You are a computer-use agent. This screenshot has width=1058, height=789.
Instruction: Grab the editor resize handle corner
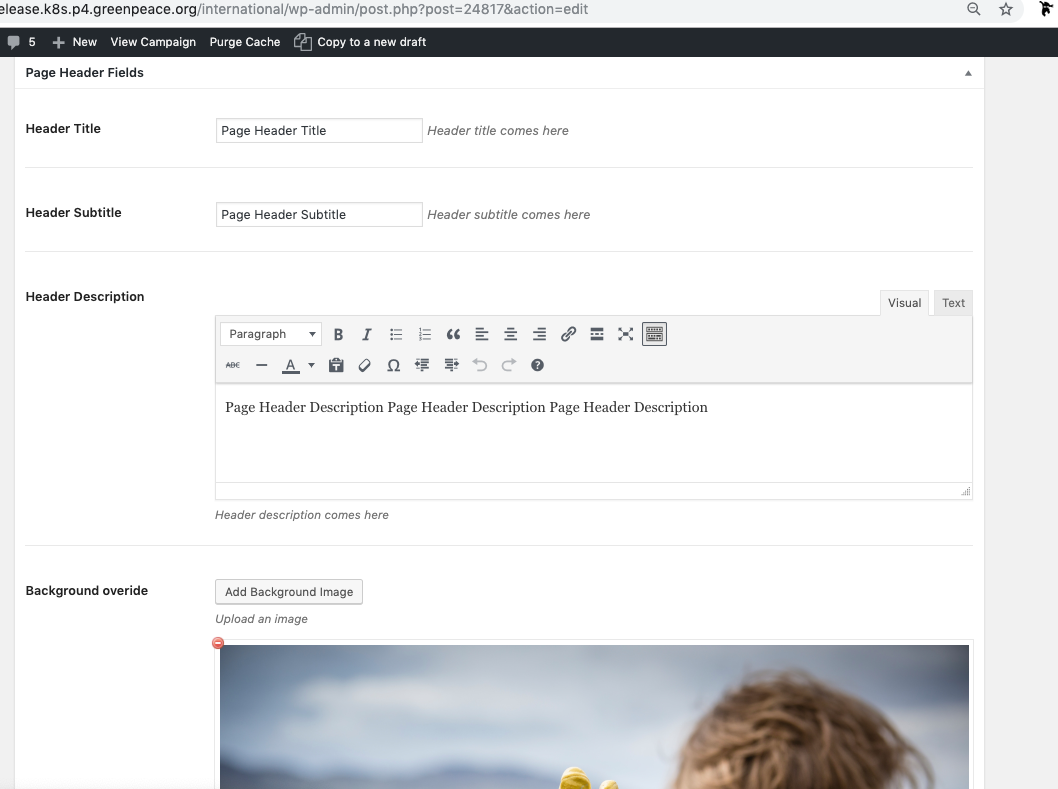click(x=966, y=491)
